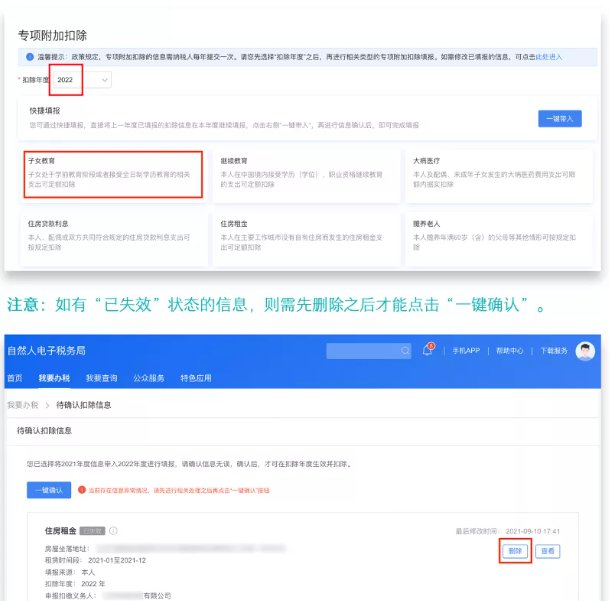The width and height of the screenshot is (610, 601).
Task: Click the 已失效 status tag on 住房租金
Action: pos(92,531)
